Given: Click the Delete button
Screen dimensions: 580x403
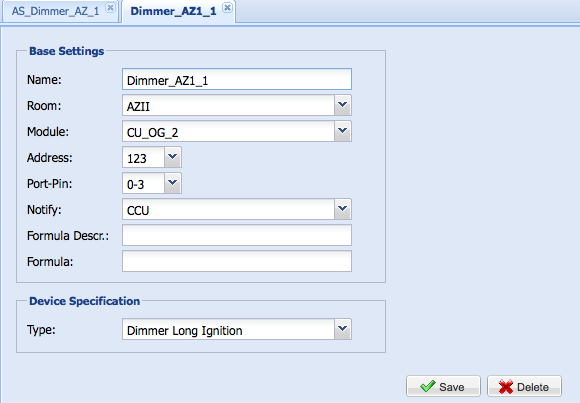Looking at the screenshot, I should [524, 386].
